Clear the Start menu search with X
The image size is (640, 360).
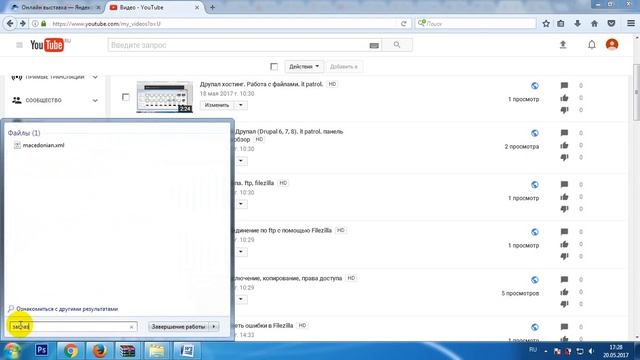131,327
